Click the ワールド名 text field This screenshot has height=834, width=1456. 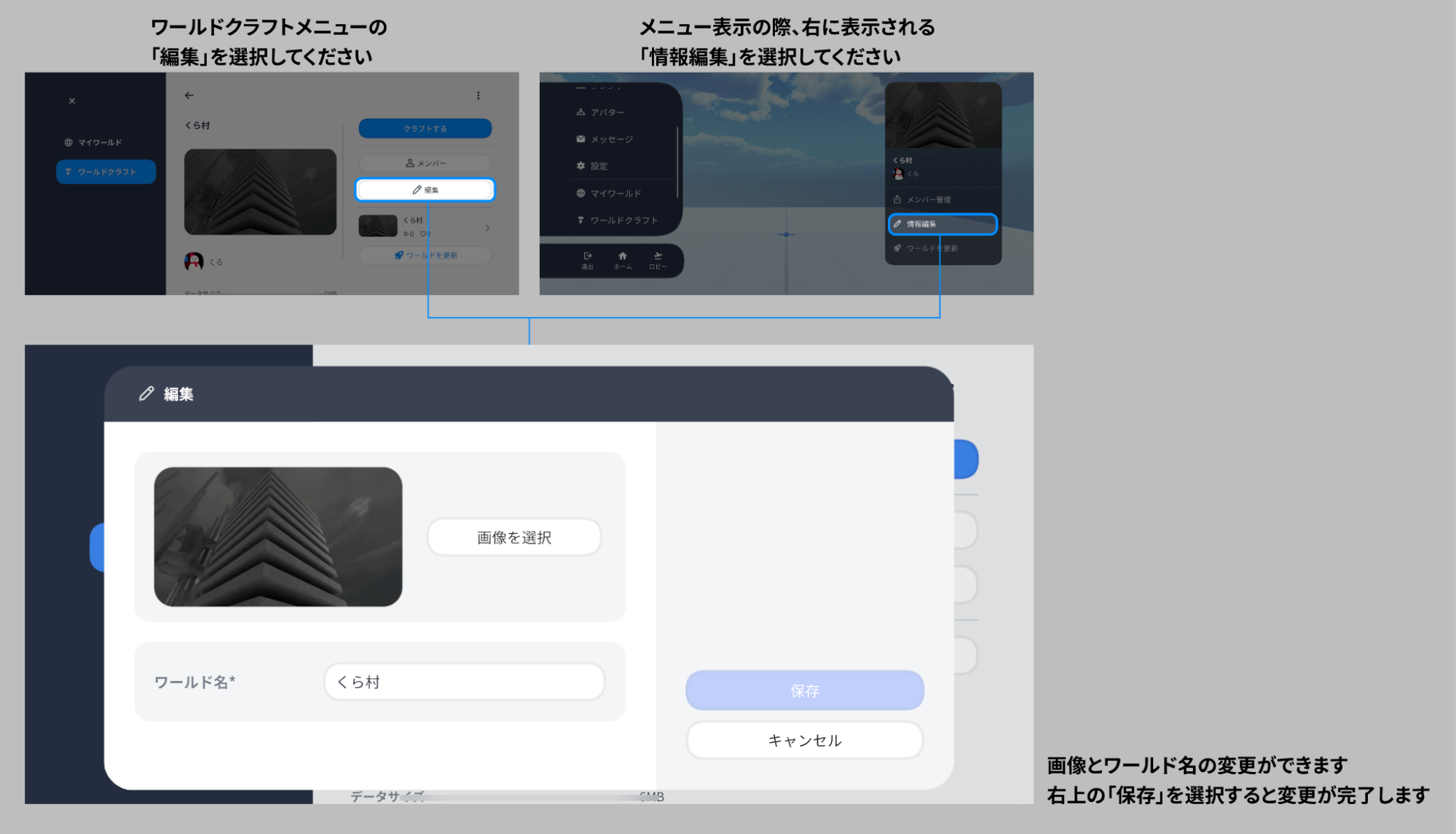[464, 682]
